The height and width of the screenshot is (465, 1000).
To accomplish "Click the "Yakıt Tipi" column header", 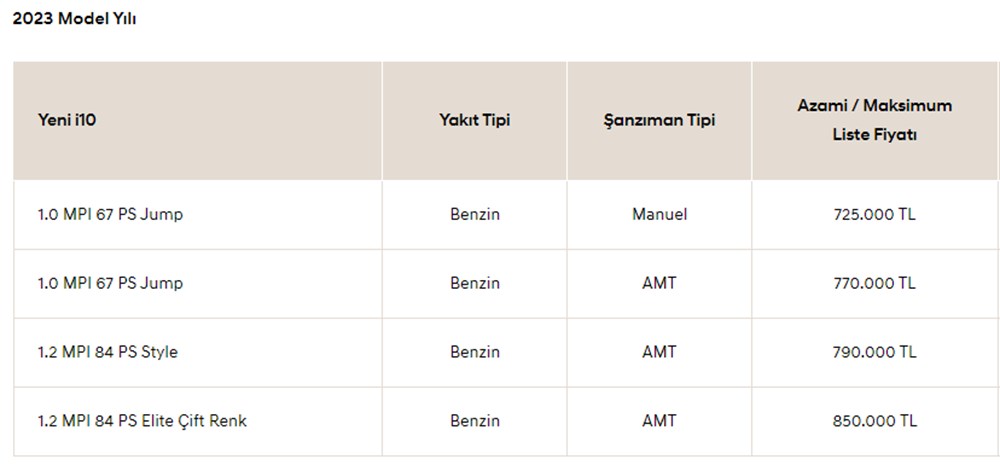I will tap(474, 120).
